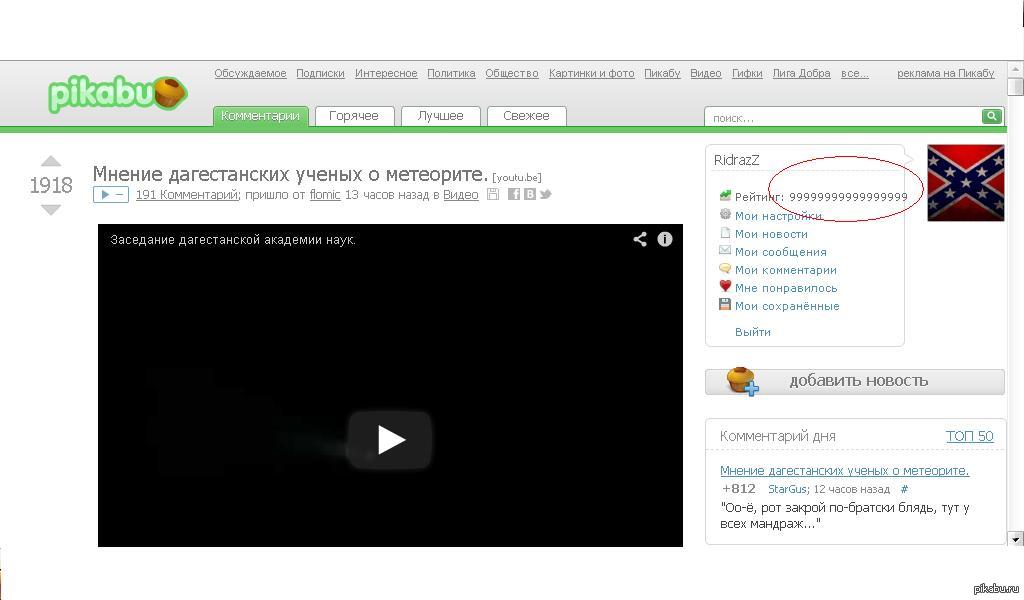
Task: Share the post on Facebook
Action: [514, 194]
